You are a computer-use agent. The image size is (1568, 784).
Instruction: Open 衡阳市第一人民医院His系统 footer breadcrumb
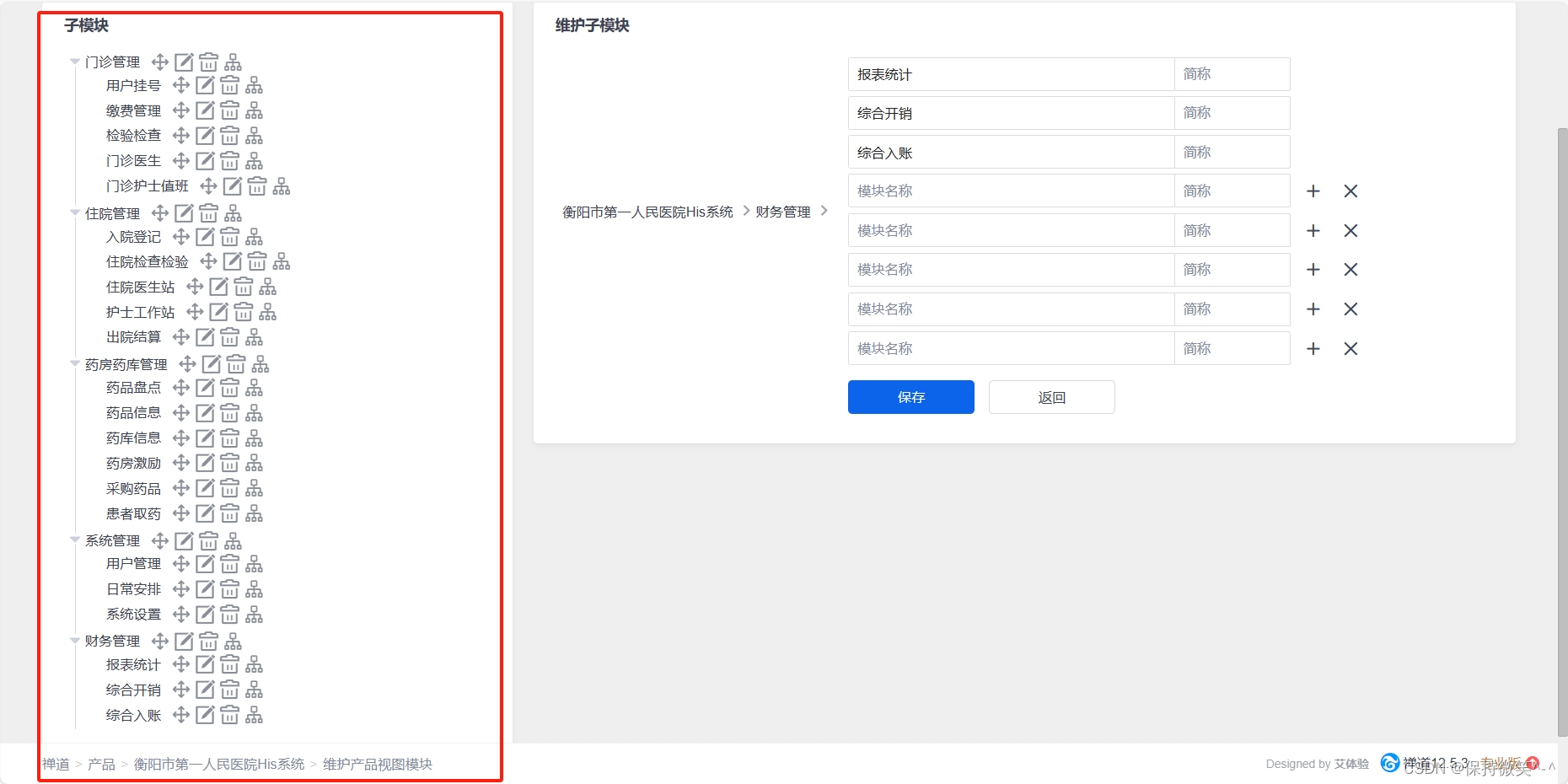[x=219, y=764]
